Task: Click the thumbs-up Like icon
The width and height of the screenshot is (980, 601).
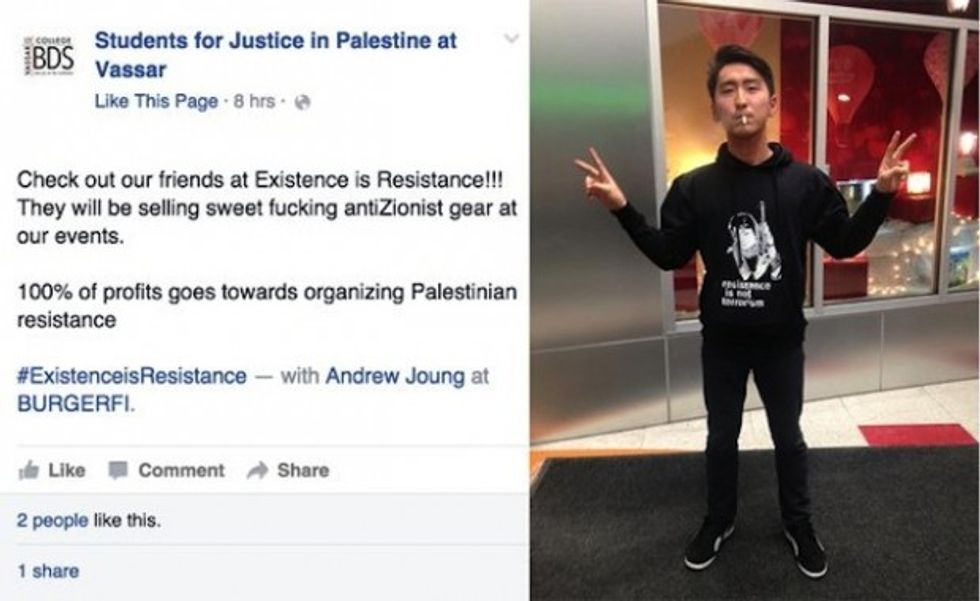Action: (x=29, y=470)
